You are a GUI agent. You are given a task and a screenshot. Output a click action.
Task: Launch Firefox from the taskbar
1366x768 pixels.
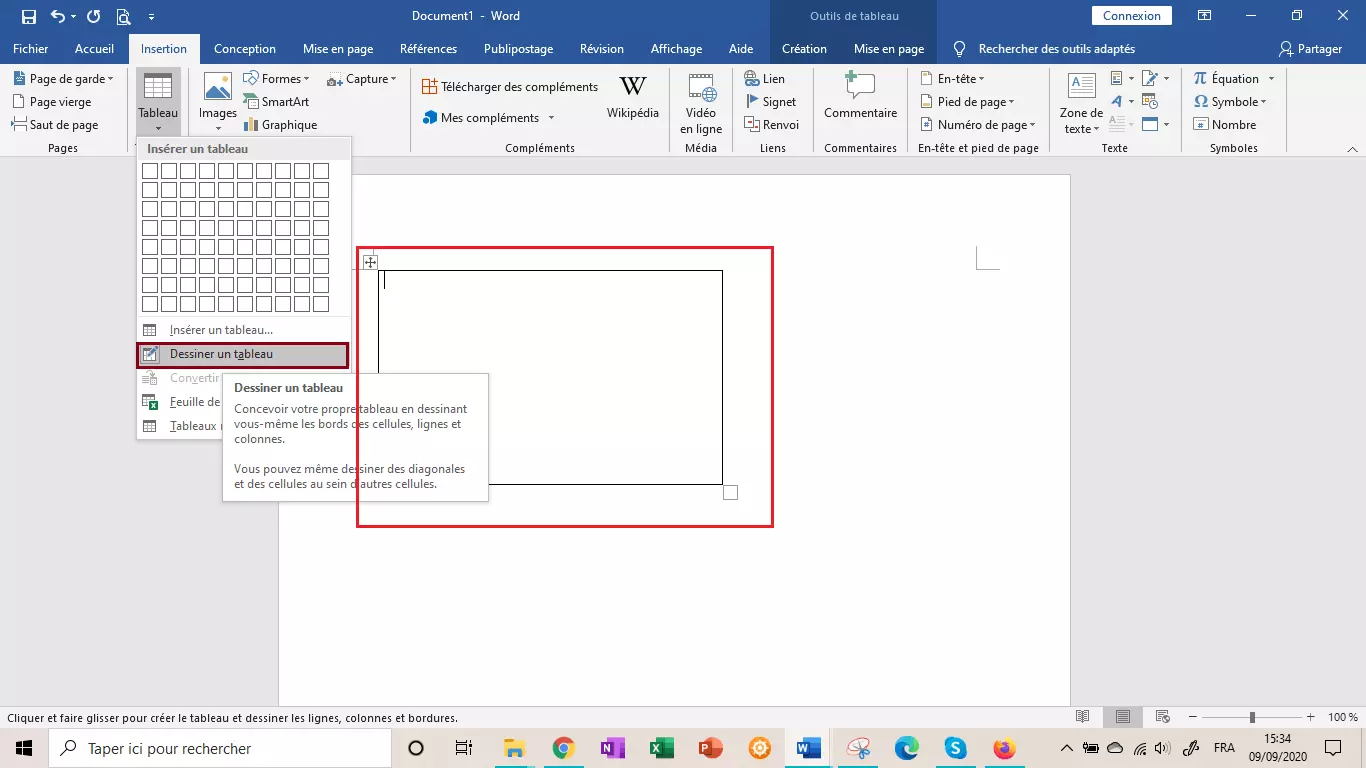click(1004, 748)
